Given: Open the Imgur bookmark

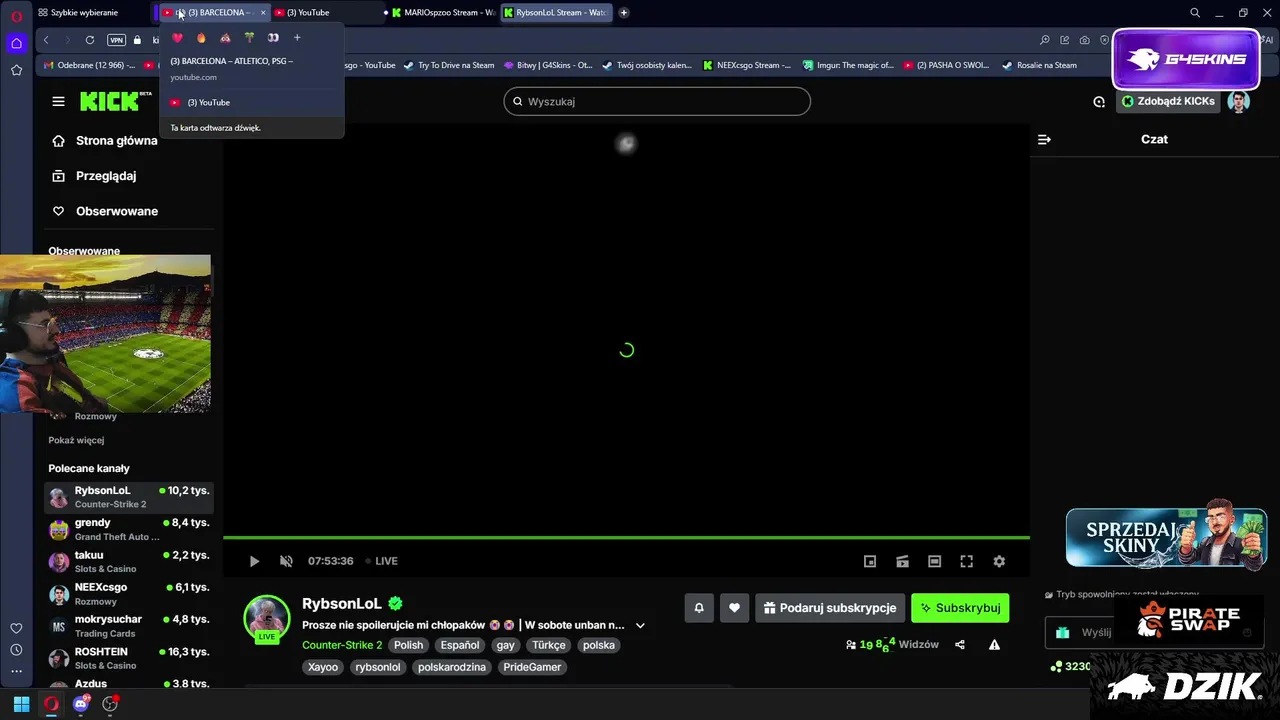Looking at the screenshot, I should click(x=848, y=65).
